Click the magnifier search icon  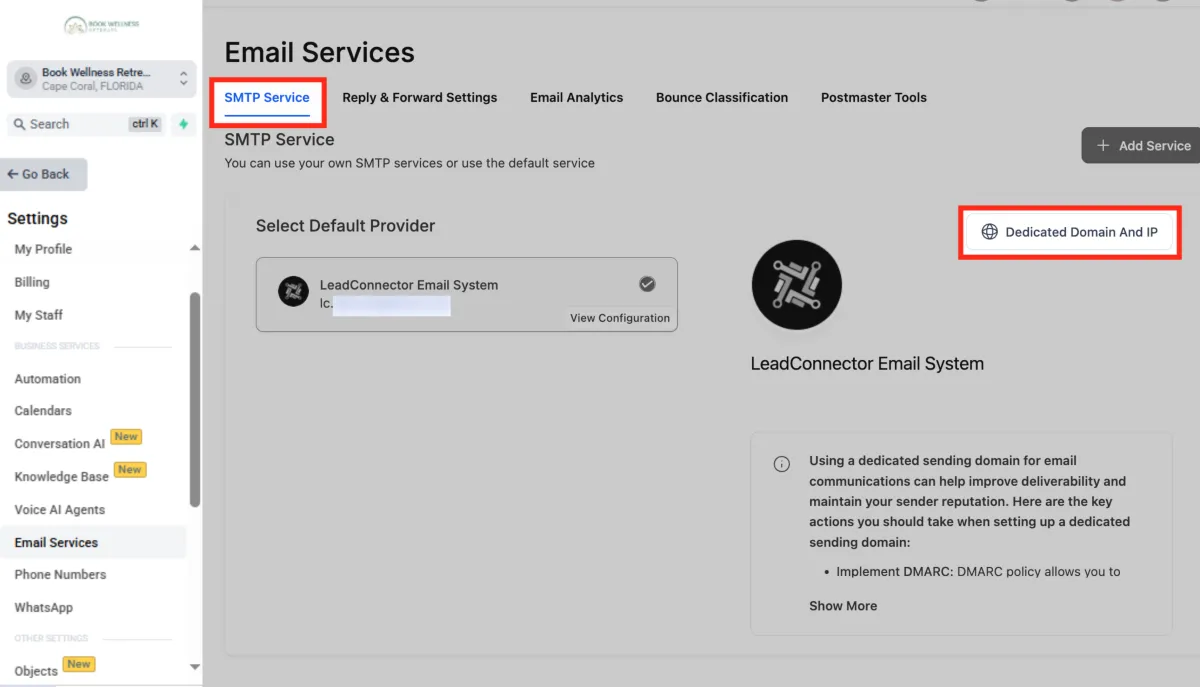tap(19, 124)
